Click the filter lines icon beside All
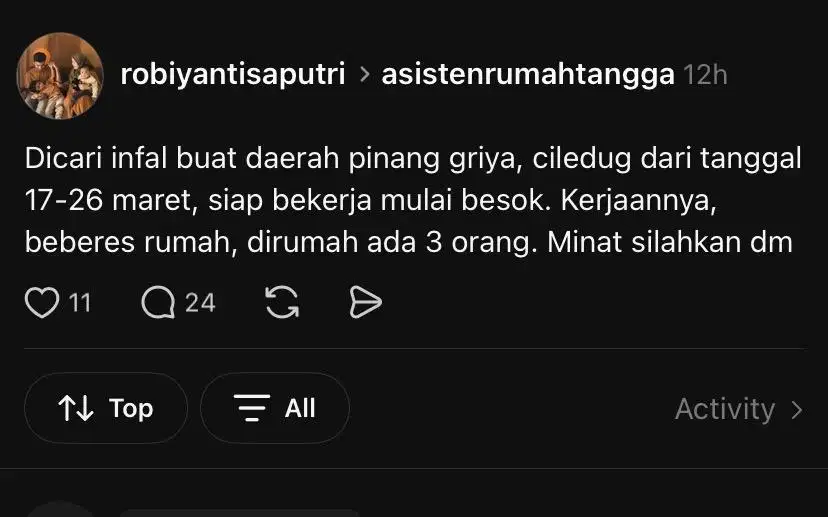The height and width of the screenshot is (517, 828). tap(252, 408)
